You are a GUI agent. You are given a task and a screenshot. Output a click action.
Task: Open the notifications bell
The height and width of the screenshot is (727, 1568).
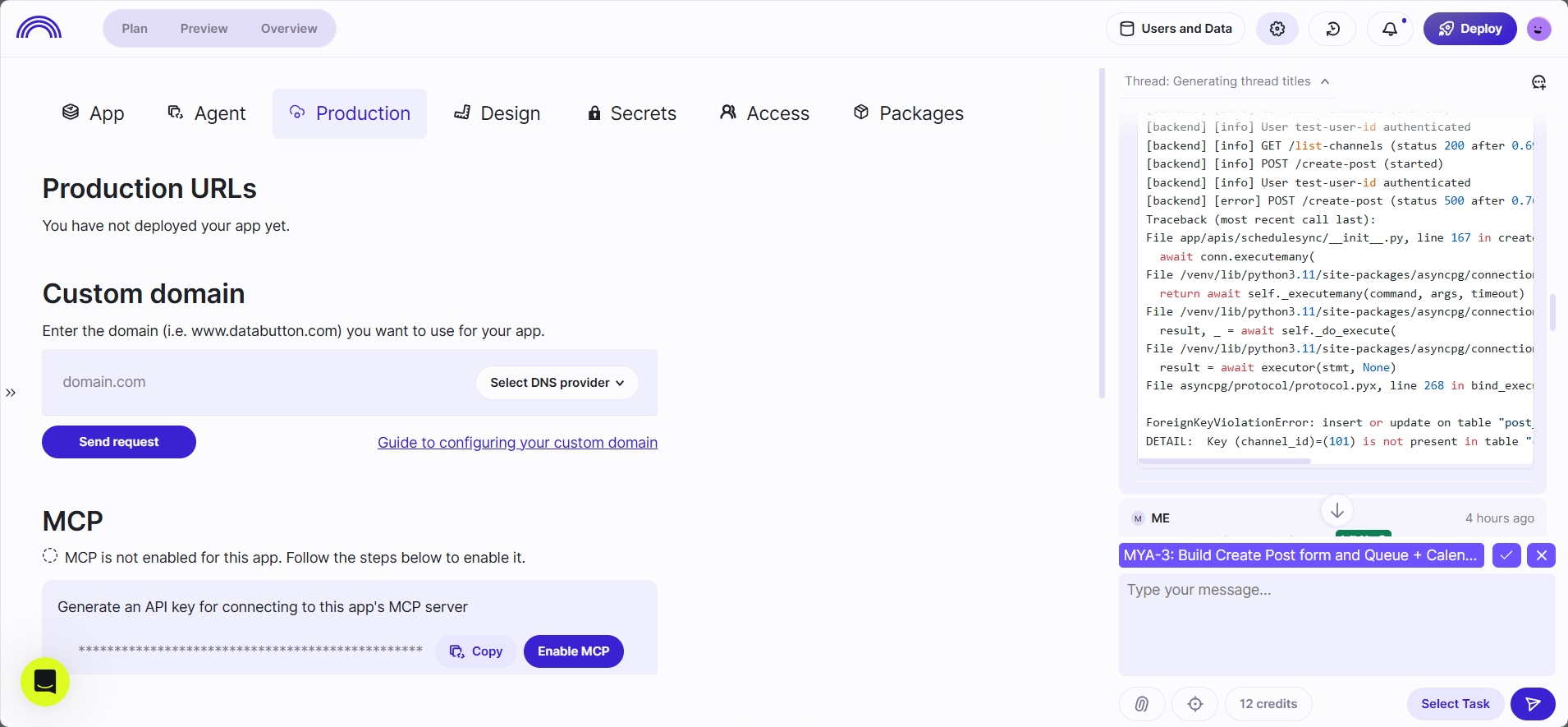[1390, 29]
